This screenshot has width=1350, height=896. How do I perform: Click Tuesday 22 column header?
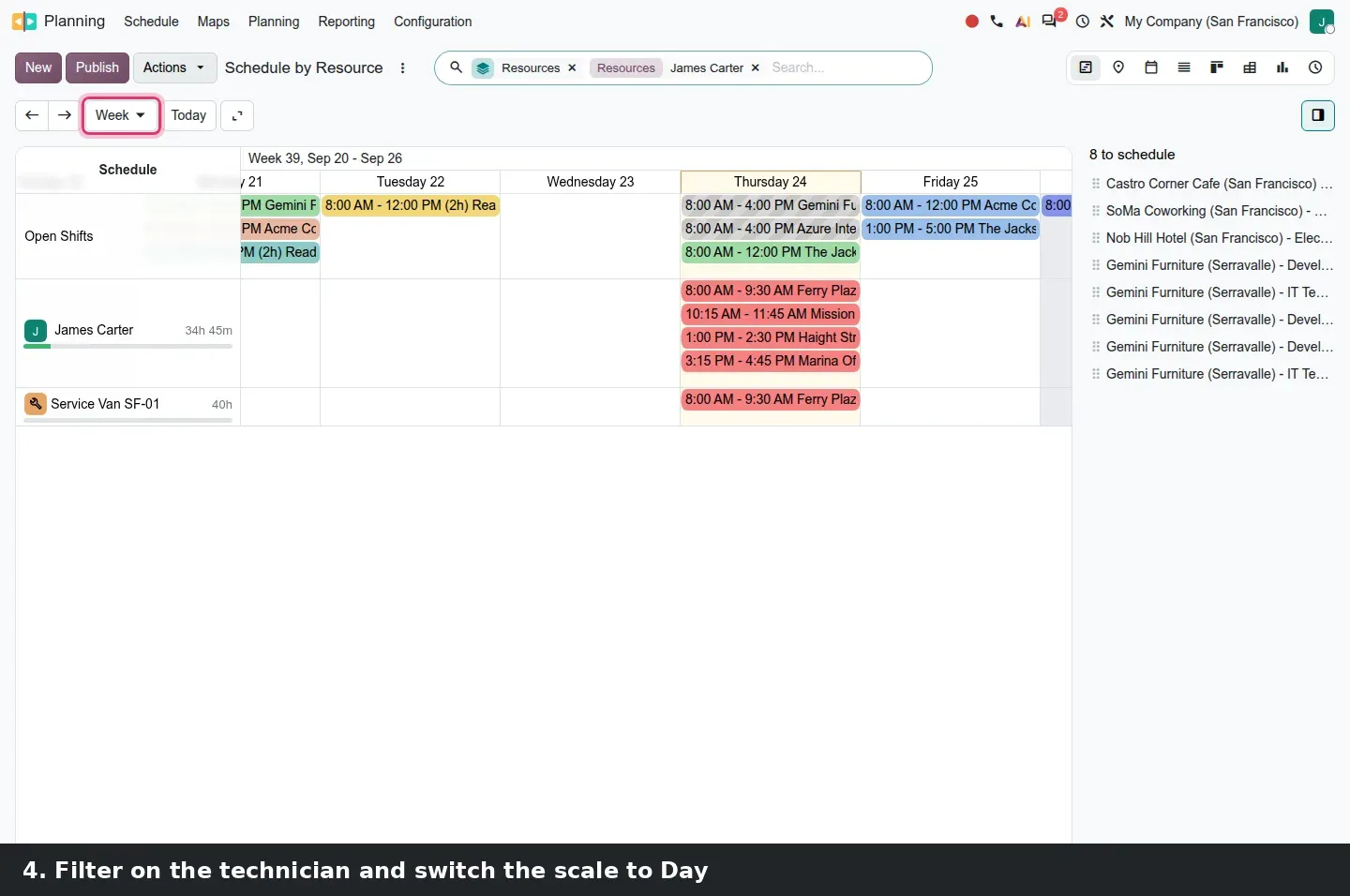411,182
